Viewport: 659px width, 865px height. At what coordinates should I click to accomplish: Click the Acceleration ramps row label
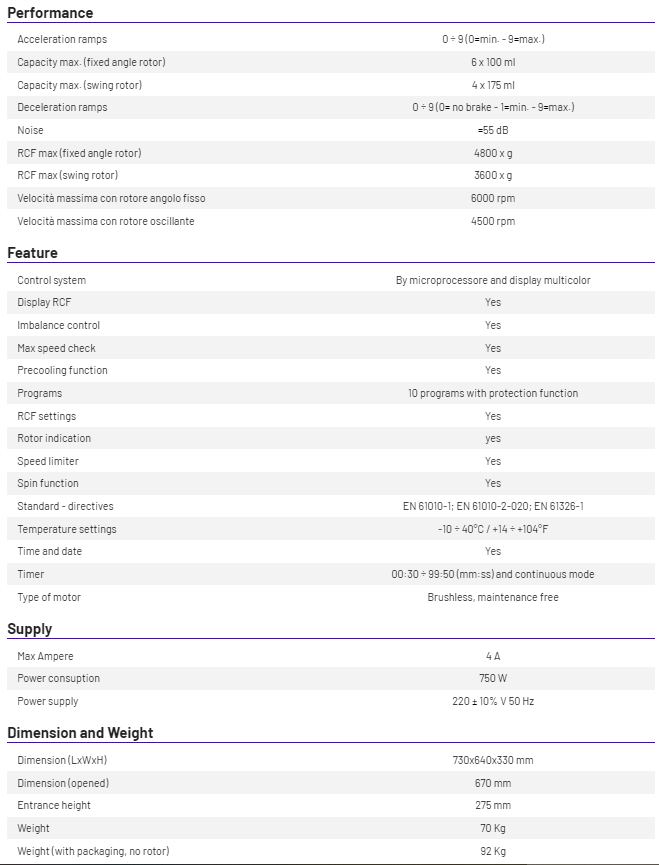[62, 39]
